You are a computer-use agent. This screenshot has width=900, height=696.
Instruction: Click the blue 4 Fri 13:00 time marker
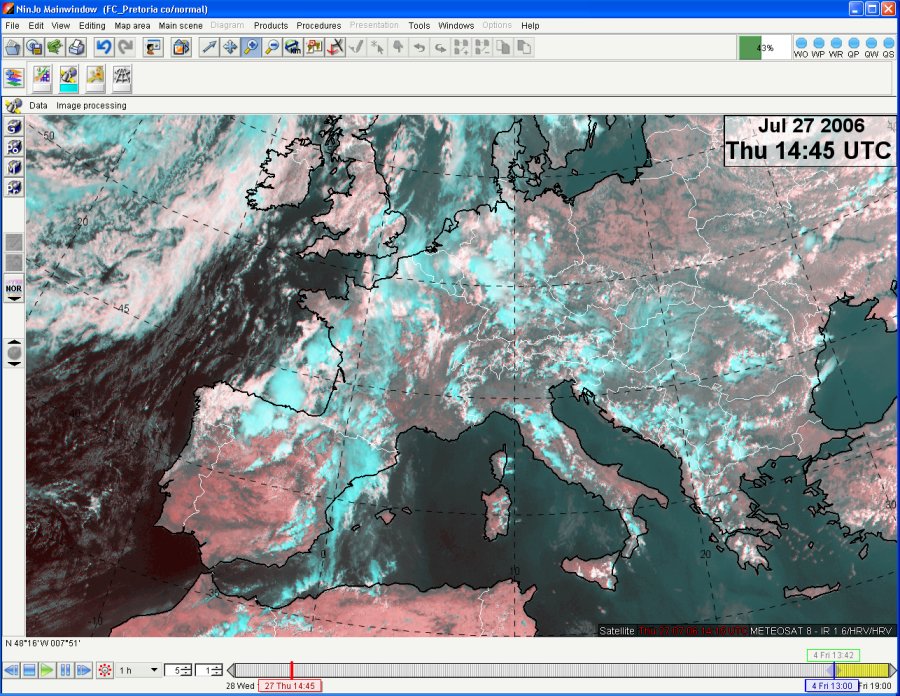tap(832, 686)
